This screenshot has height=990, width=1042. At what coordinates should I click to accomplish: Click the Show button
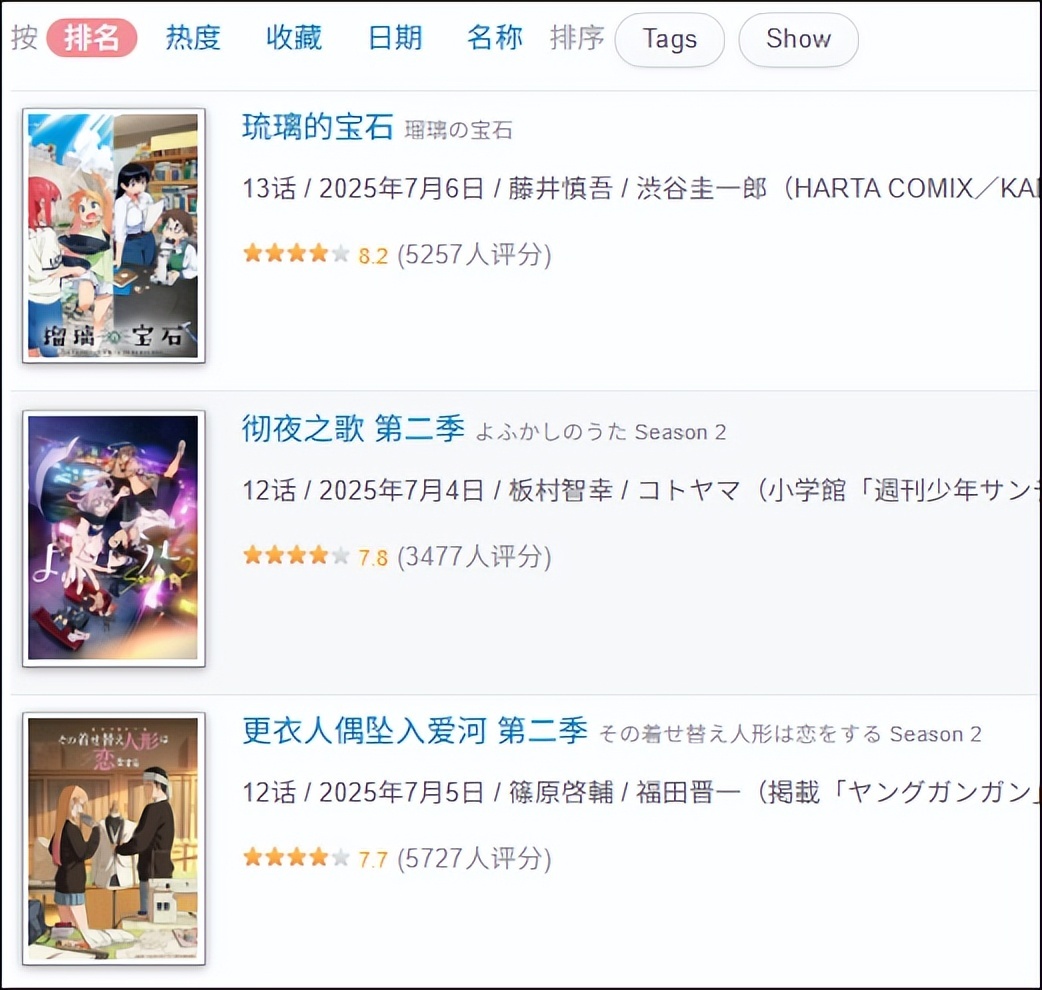click(x=798, y=39)
